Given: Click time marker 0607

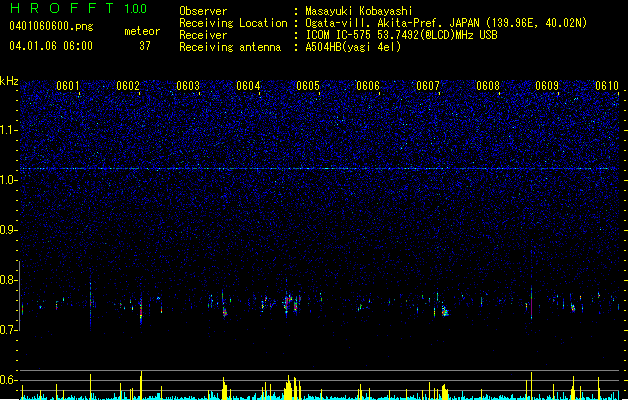Looking at the screenshot, I should 428,86.
